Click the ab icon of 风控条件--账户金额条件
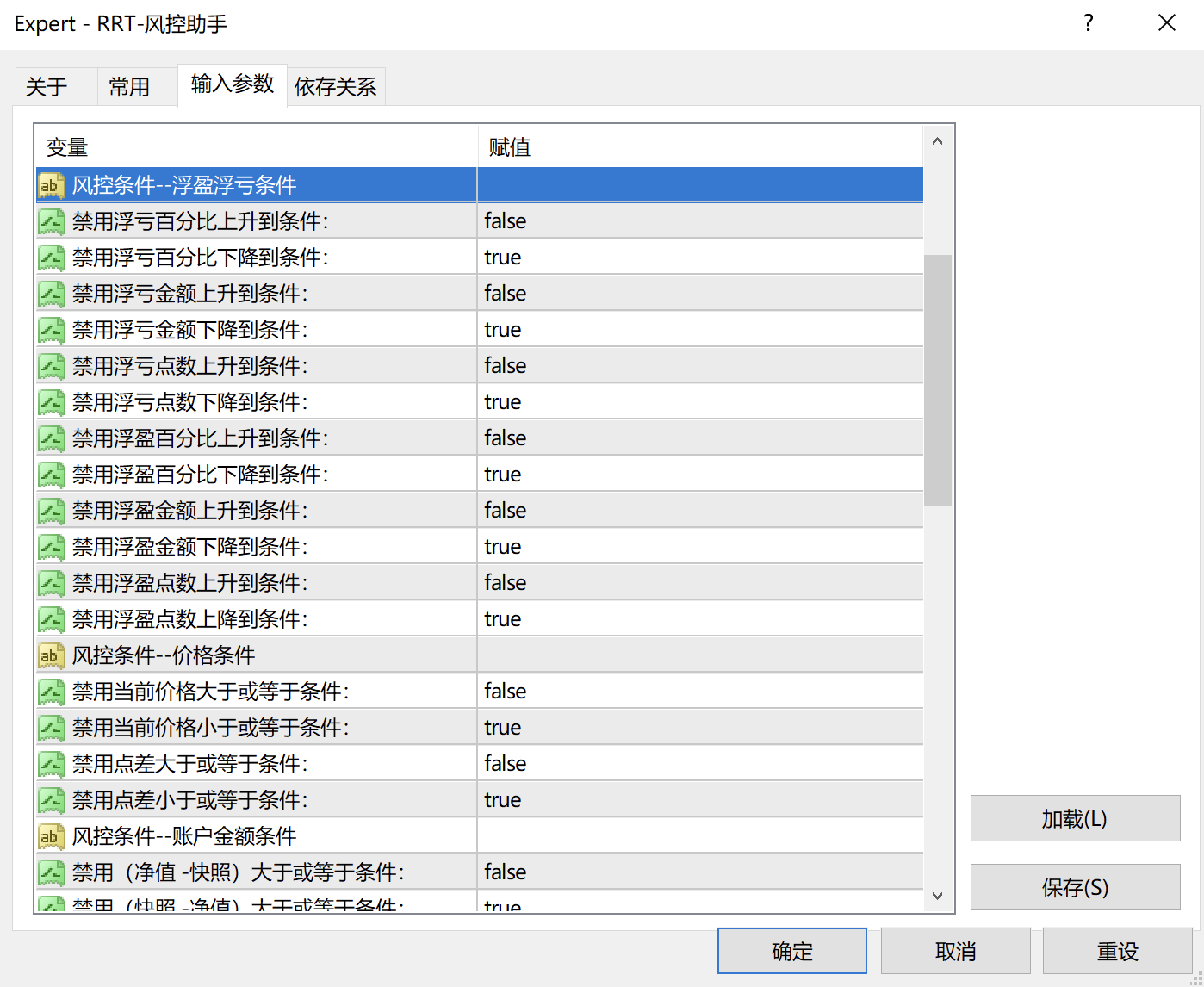Viewport: 1204px width, 987px height. click(52, 836)
